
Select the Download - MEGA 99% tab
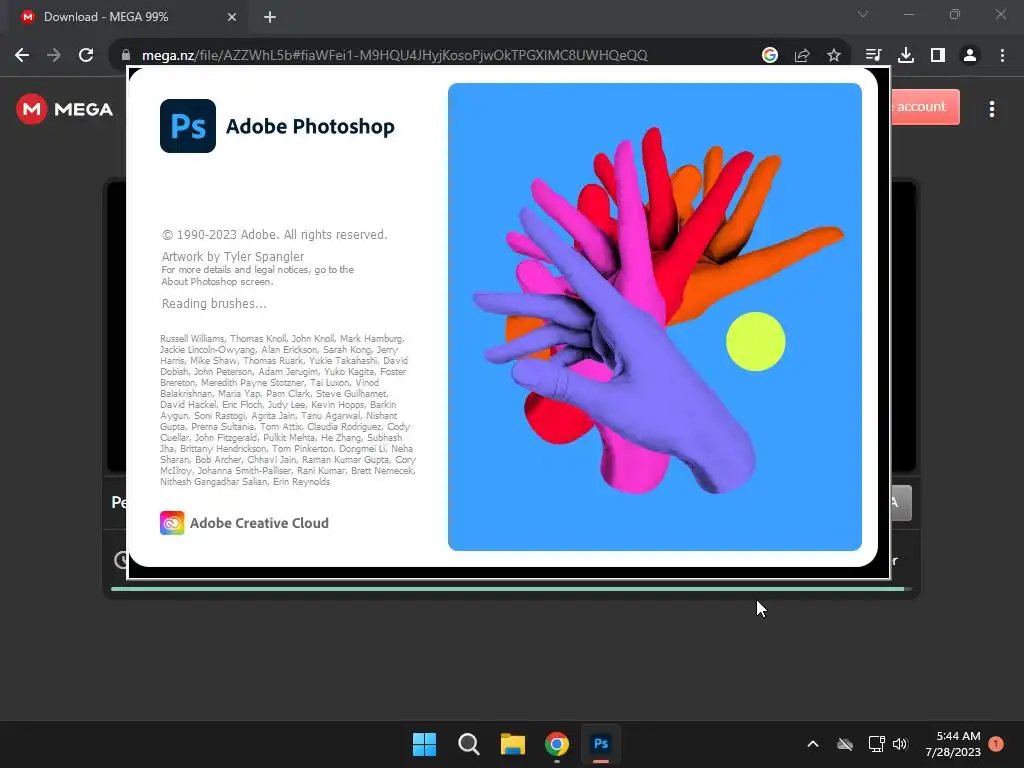[129, 17]
